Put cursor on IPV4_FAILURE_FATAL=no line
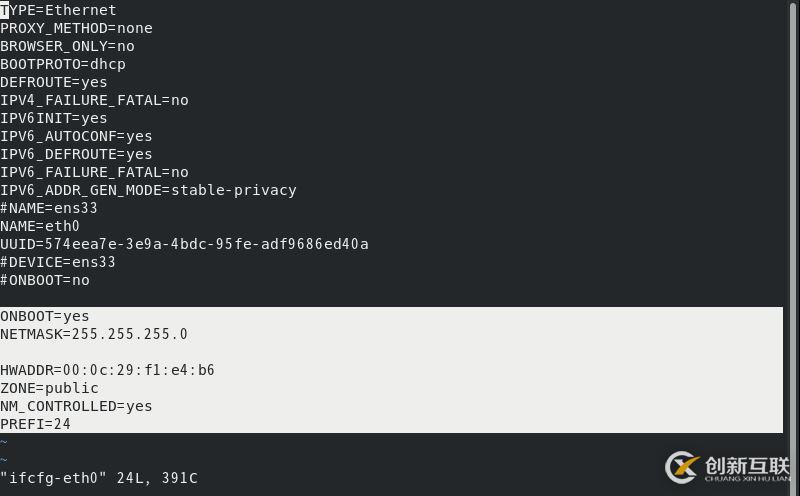The width and height of the screenshot is (800, 496). tap(94, 100)
